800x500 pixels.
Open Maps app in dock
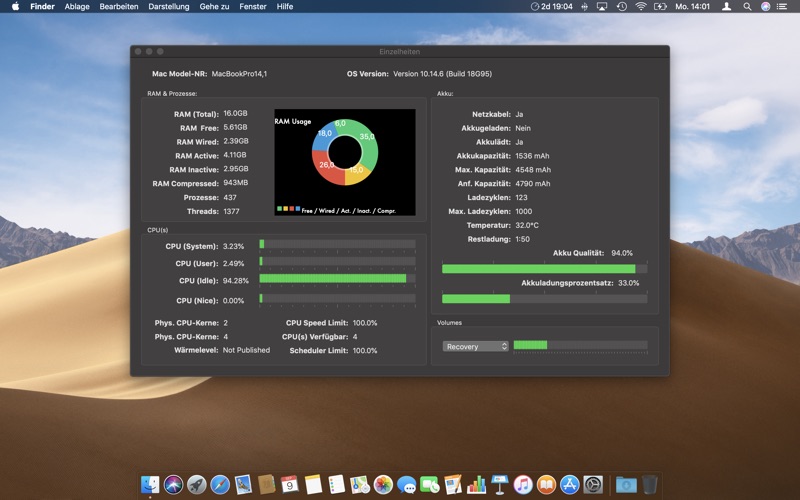[x=360, y=485]
